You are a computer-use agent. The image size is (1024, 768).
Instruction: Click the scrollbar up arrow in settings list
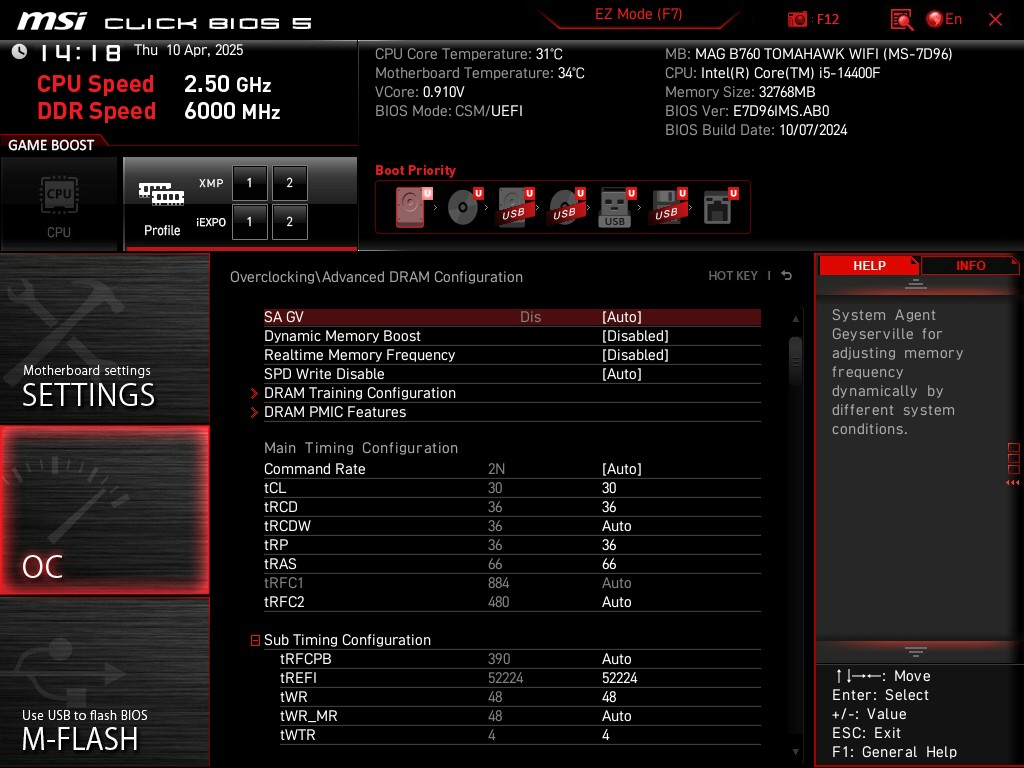coord(795,319)
